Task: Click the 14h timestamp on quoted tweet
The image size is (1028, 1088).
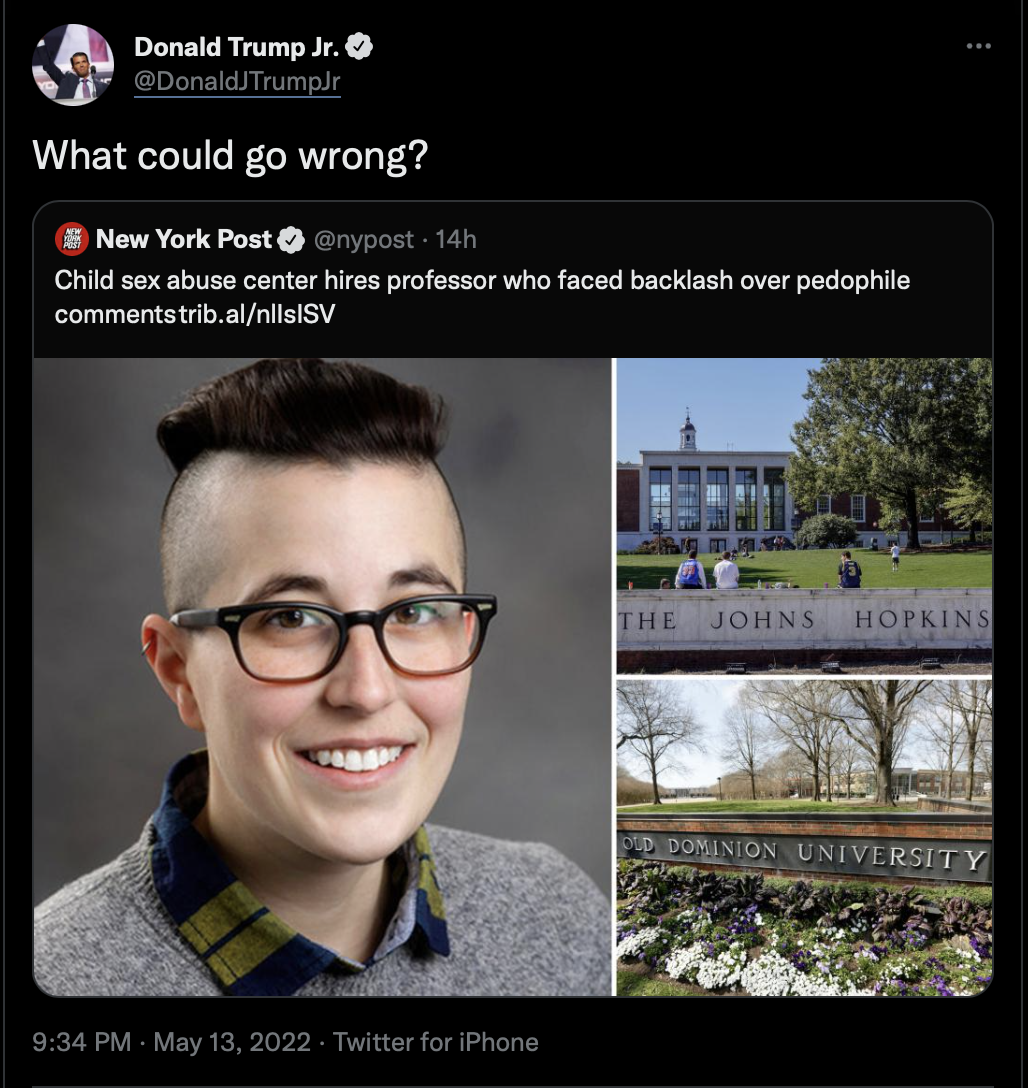Action: tap(456, 239)
